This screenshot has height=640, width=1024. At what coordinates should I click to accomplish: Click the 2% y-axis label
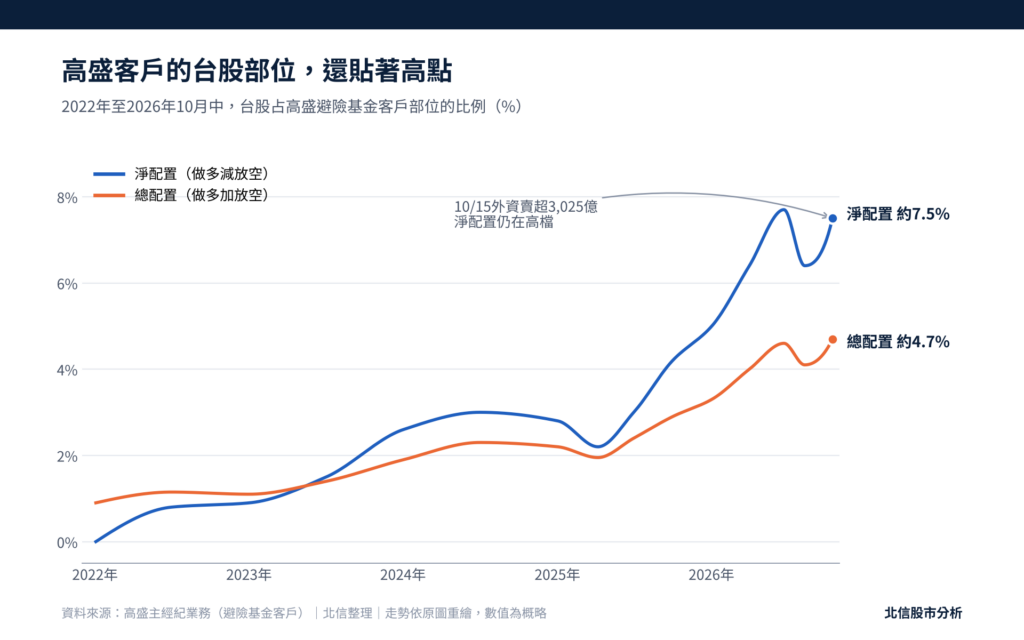67,456
